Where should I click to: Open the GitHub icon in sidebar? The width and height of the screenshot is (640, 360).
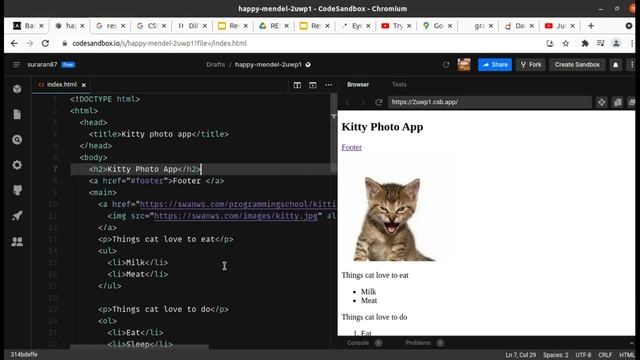(x=17, y=190)
